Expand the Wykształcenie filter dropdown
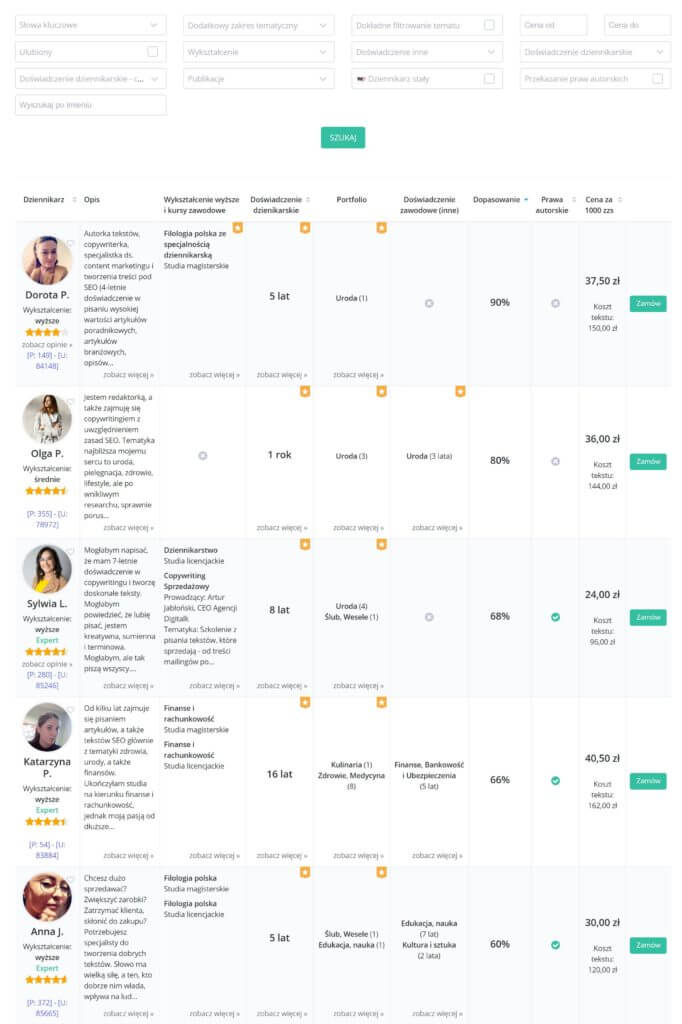Viewport: 682px width, 1024px height. click(x=259, y=52)
